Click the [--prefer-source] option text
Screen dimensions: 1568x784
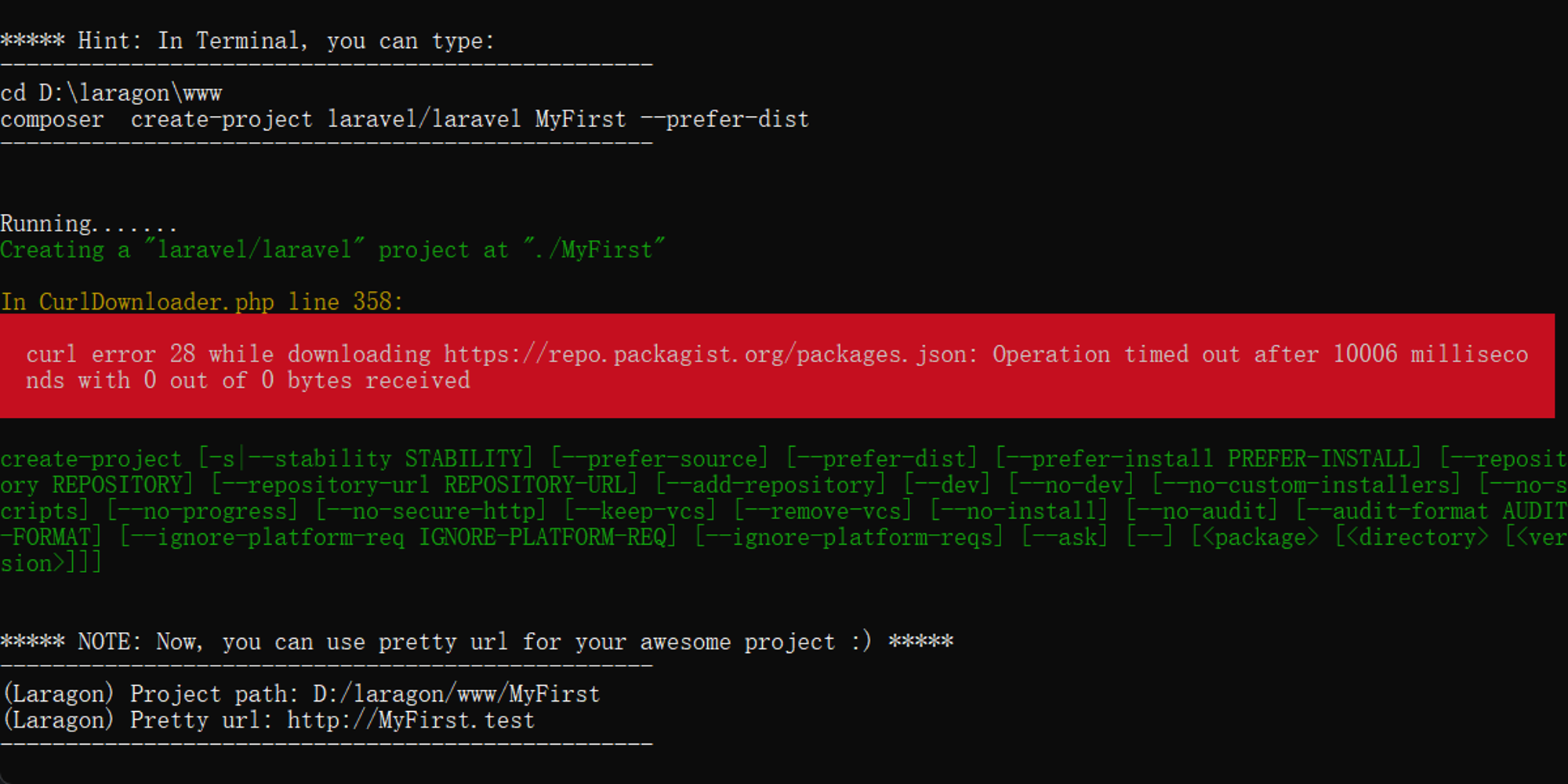(x=659, y=459)
